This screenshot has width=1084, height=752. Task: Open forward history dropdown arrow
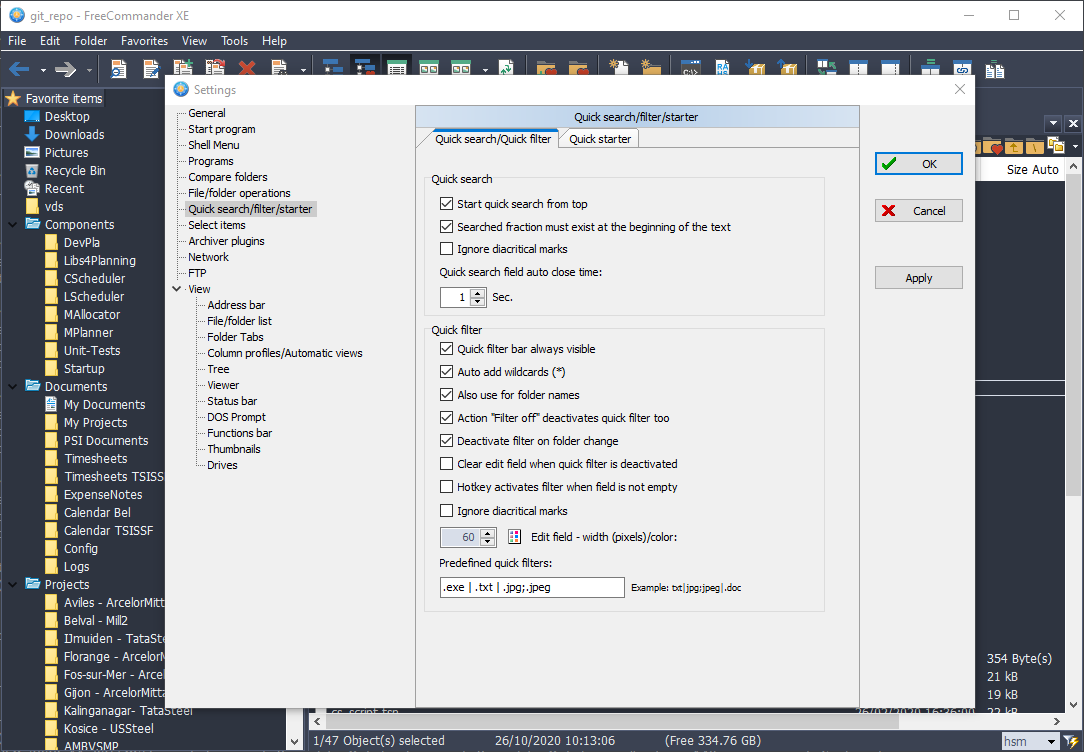point(89,70)
